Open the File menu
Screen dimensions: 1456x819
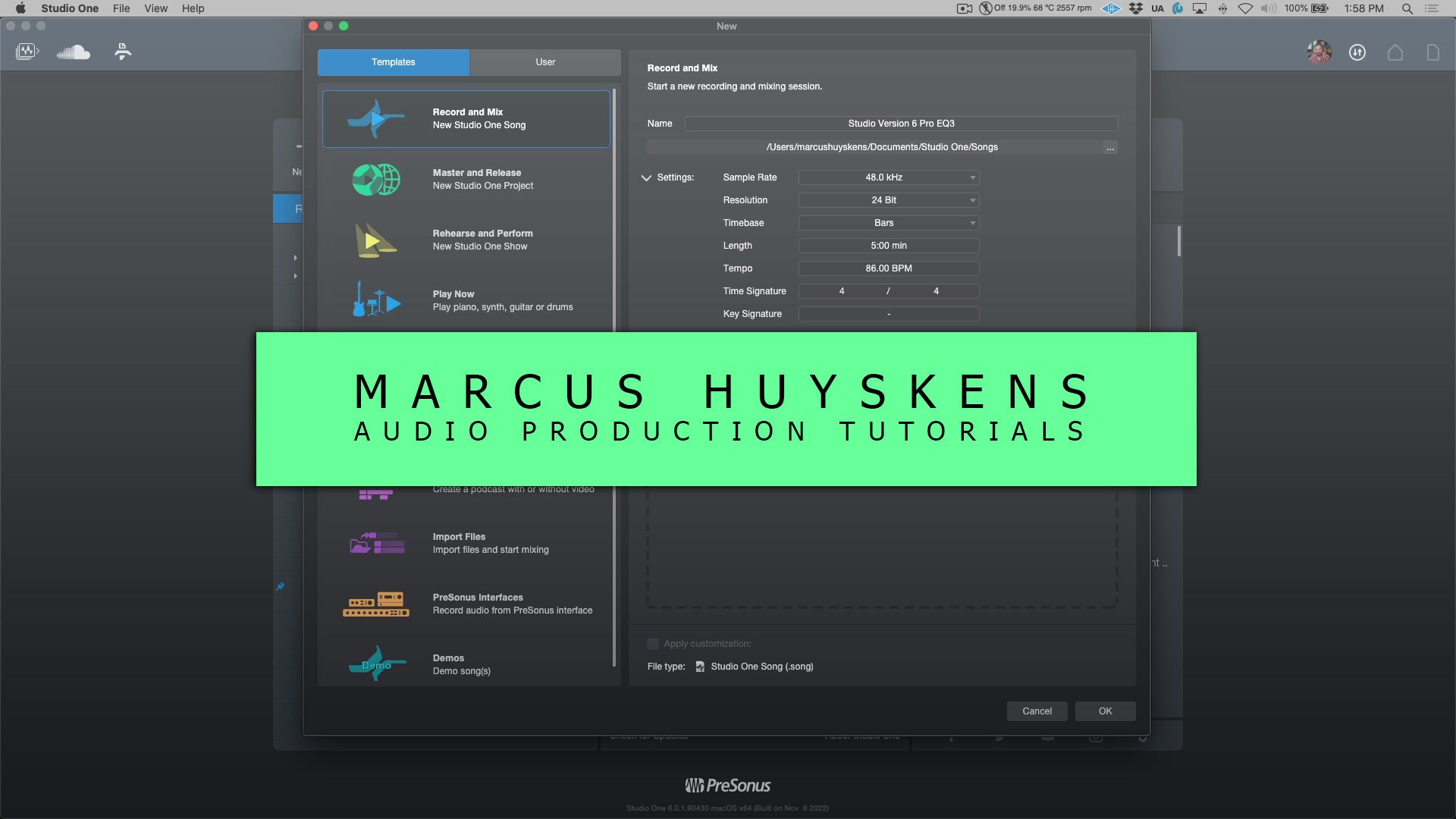click(x=121, y=8)
